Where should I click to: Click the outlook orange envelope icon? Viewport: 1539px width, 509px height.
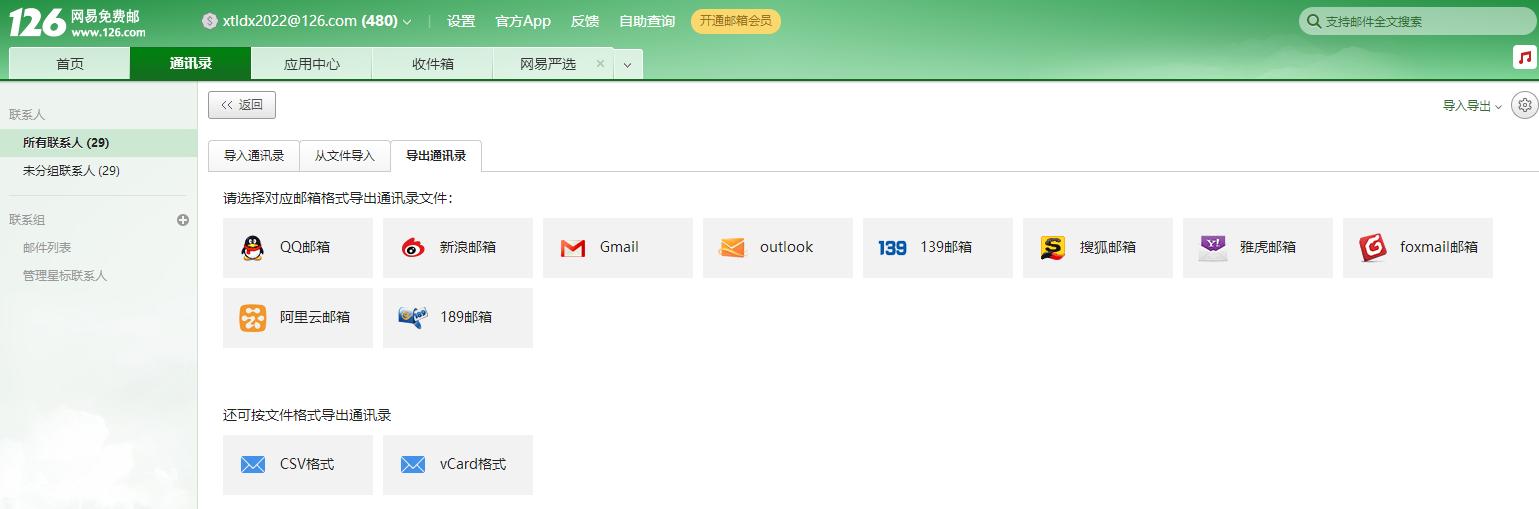pos(733,248)
